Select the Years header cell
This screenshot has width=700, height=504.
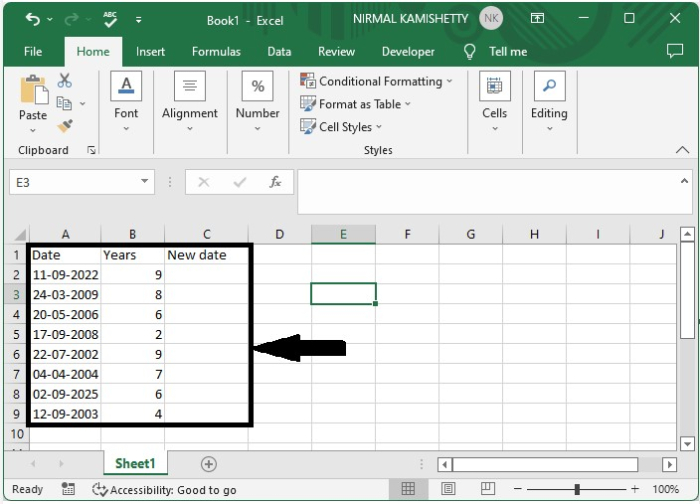133,255
